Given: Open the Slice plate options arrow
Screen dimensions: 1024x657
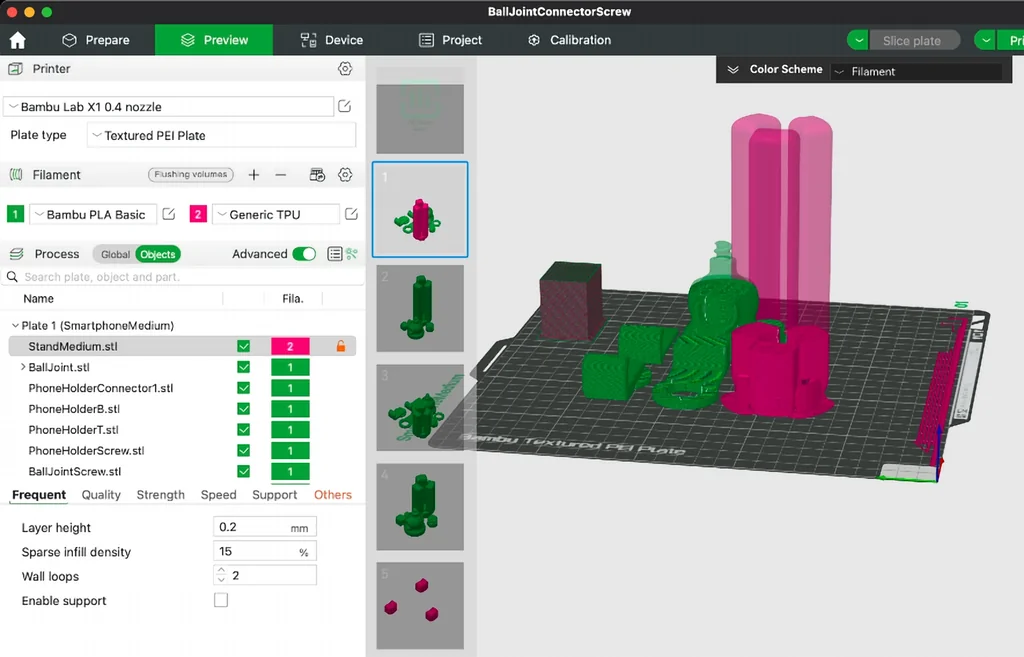Looking at the screenshot, I should coord(859,40).
